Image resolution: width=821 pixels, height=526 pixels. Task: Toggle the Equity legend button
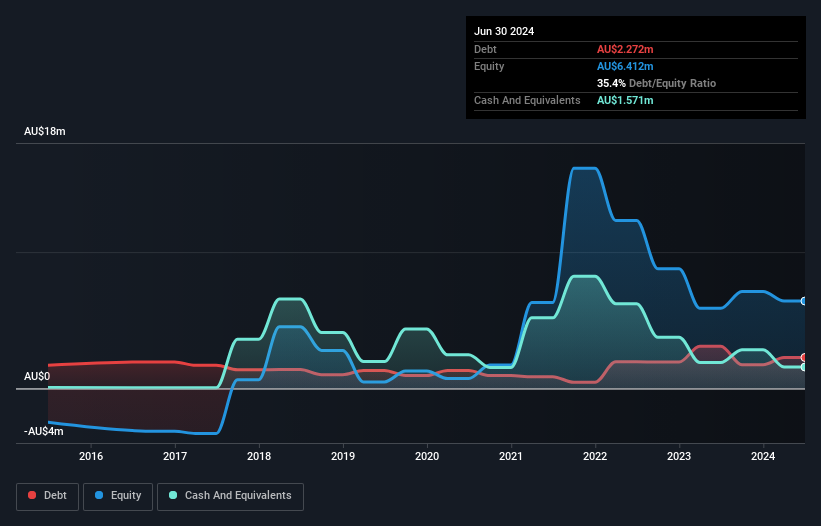coord(118,496)
